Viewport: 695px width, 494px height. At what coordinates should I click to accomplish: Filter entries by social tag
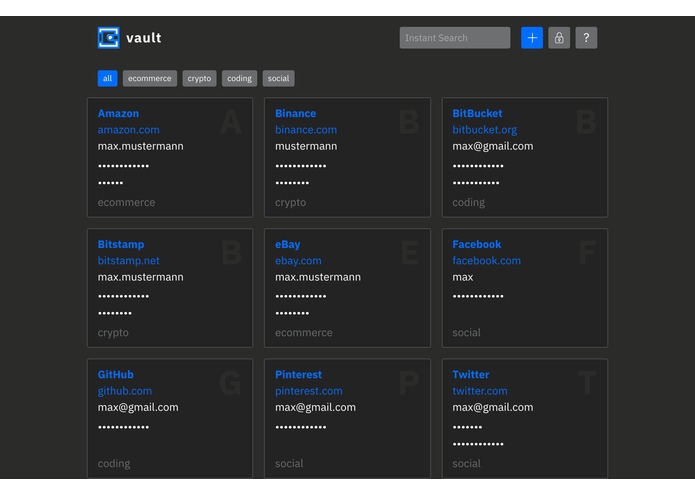(x=278, y=78)
